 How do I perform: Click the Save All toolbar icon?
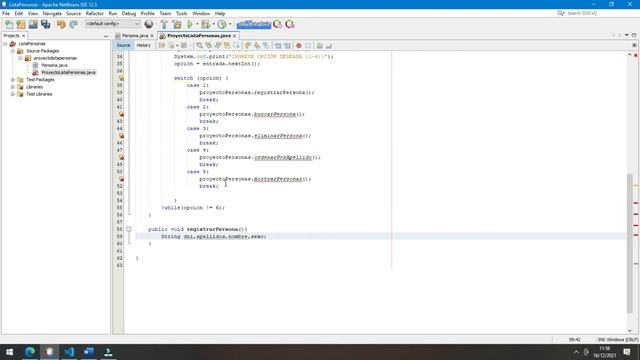[x=46, y=24]
